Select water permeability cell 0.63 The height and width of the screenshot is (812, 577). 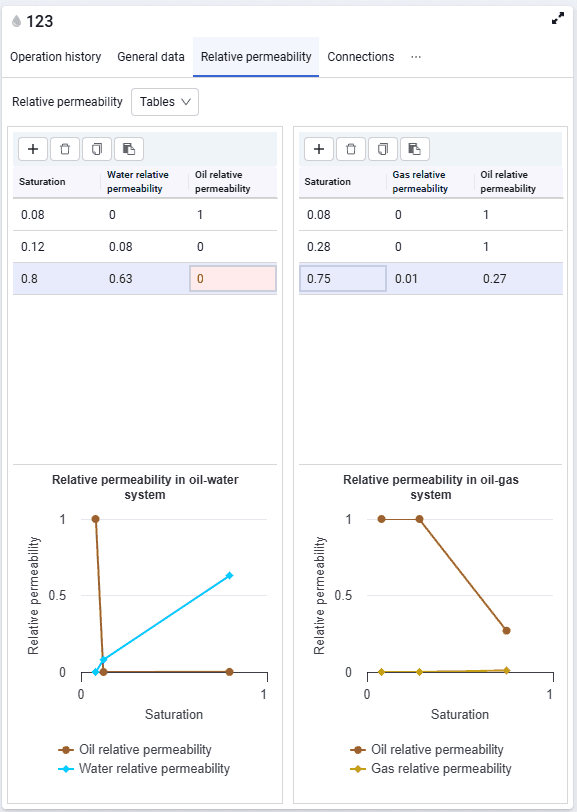click(145, 279)
